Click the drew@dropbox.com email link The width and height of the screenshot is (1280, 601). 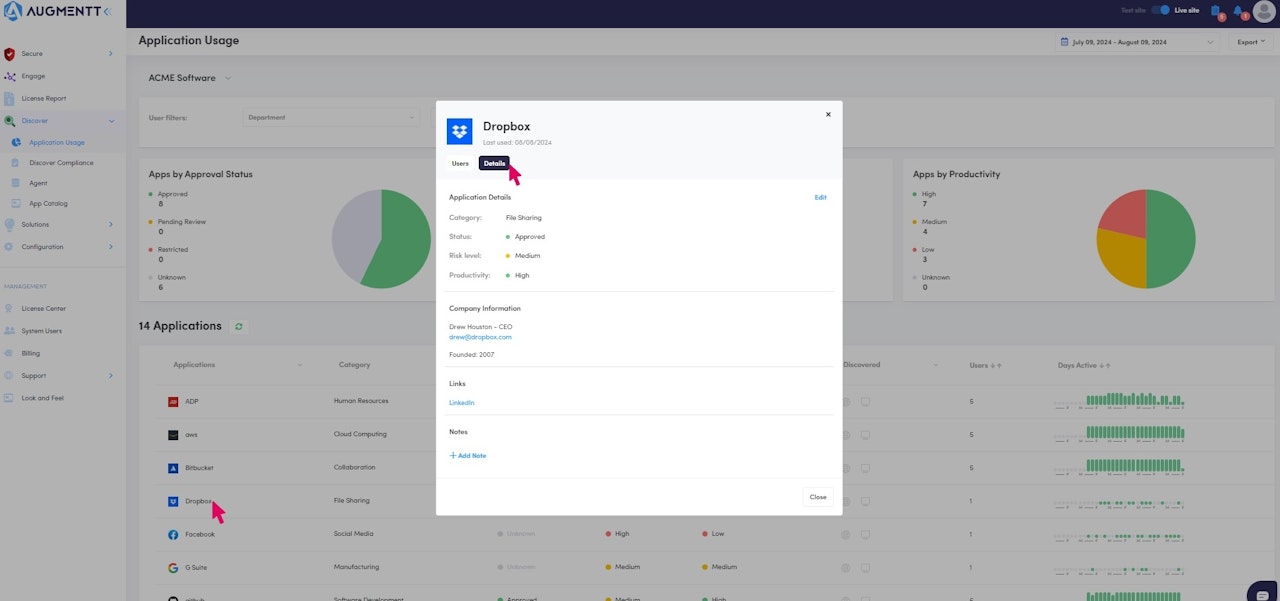coord(480,337)
